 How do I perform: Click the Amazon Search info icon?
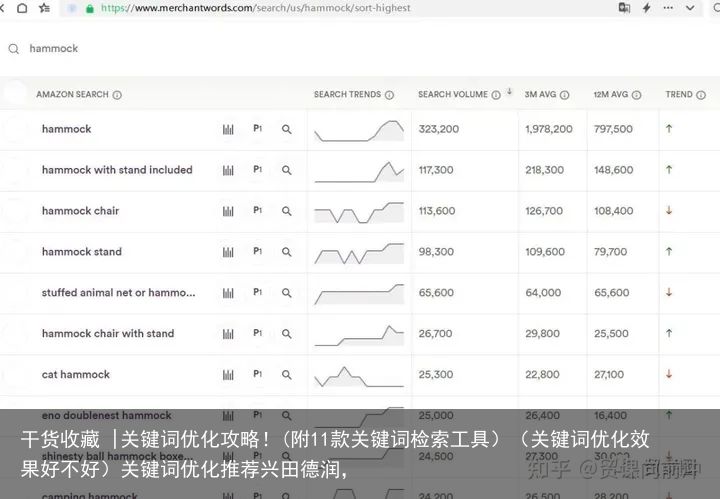point(117,95)
